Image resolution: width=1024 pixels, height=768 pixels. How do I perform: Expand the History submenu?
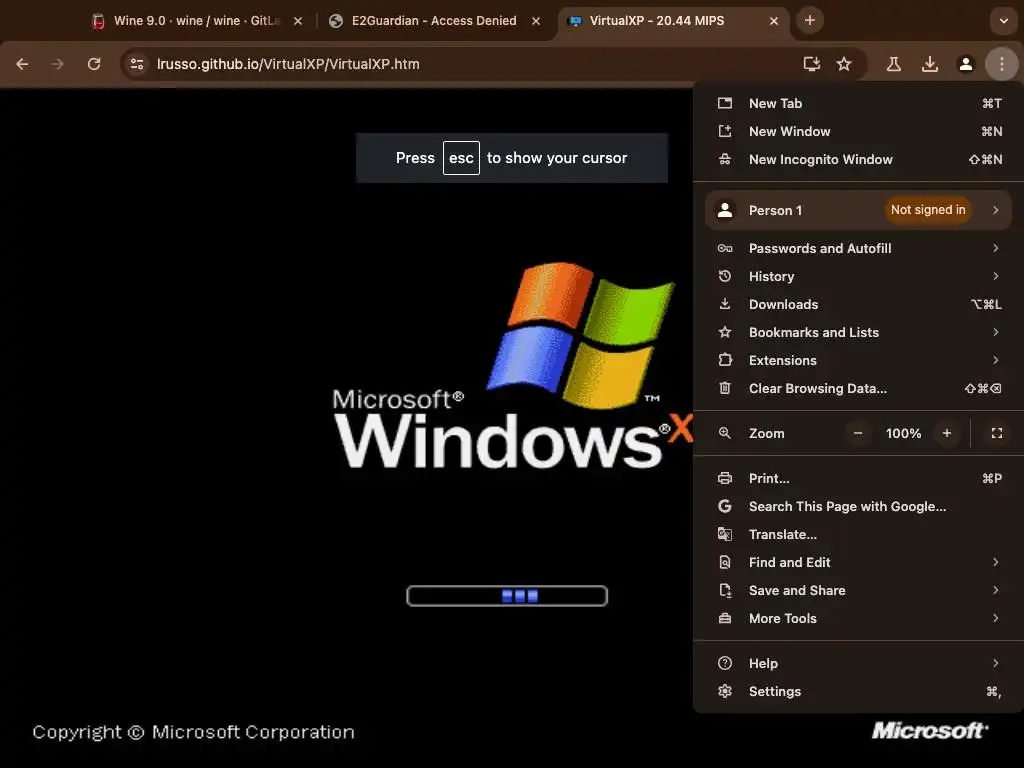pos(859,276)
